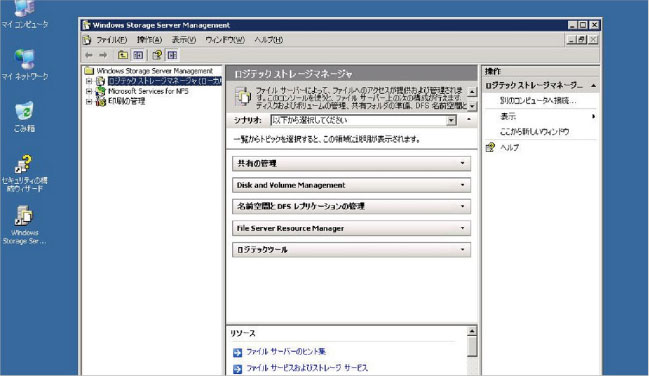The height and width of the screenshot is (376, 649).
Task: Click the ロジテック ストレージマネージャ center pane heading
Action: [293, 74]
